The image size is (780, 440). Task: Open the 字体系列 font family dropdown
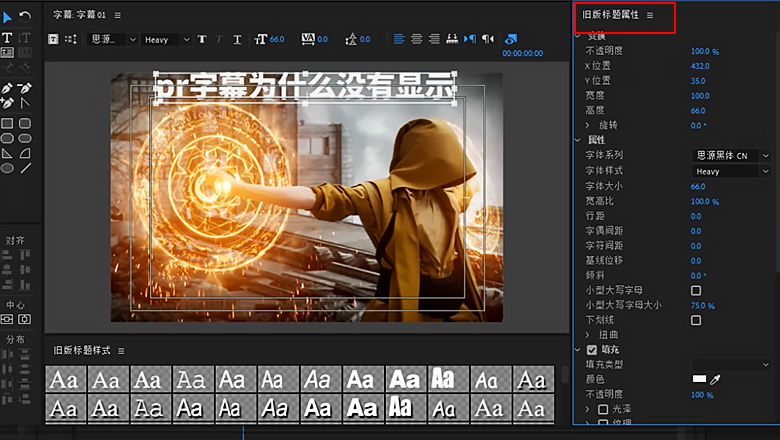731,156
